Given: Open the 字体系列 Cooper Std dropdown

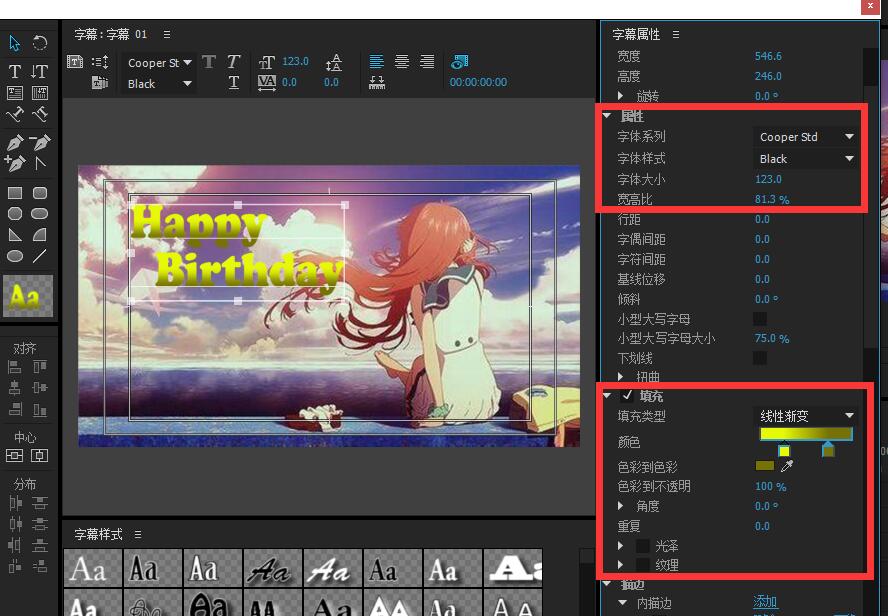Looking at the screenshot, I should click(x=805, y=137).
